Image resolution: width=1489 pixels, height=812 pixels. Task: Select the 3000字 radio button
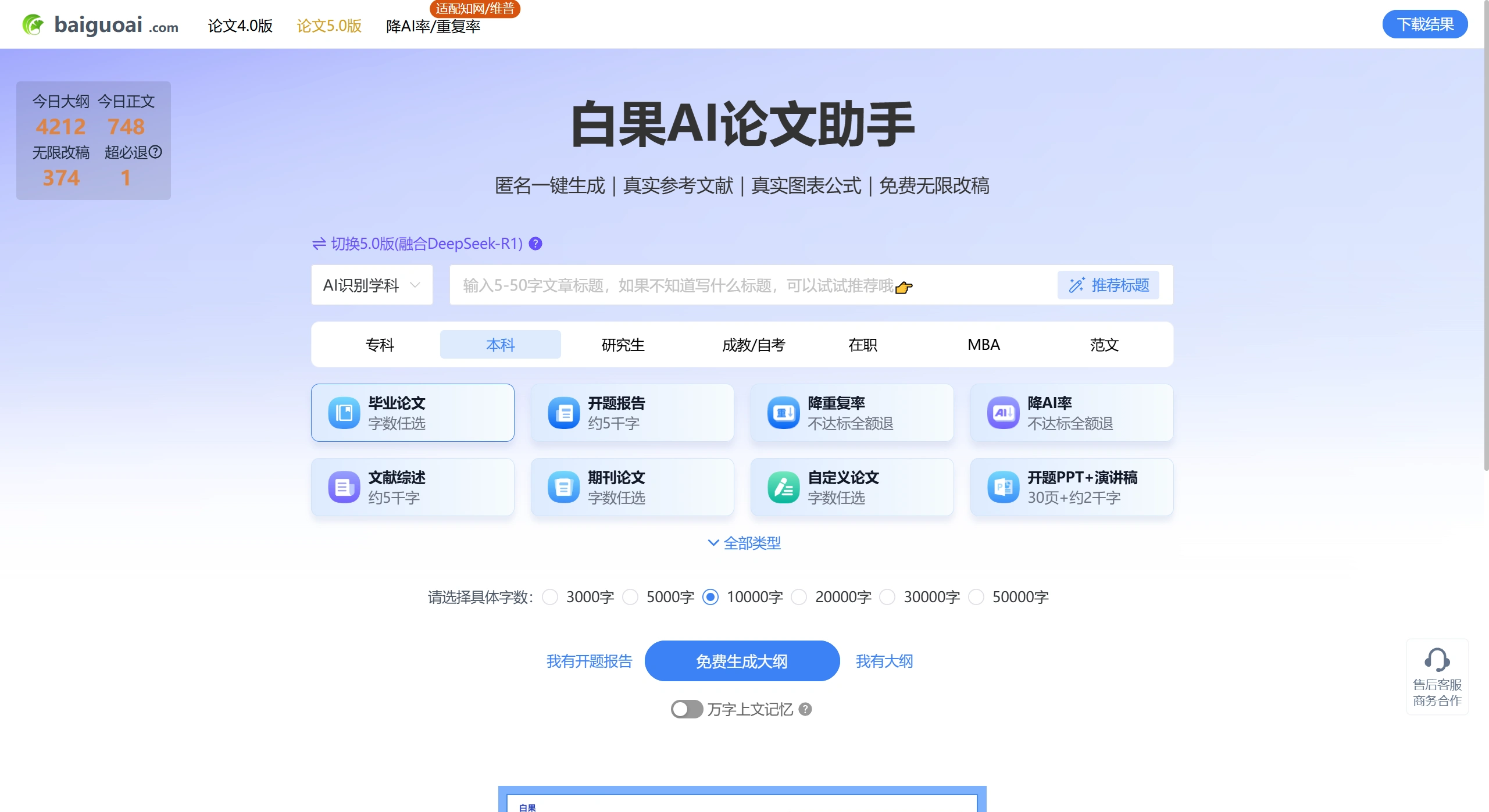tap(550, 597)
